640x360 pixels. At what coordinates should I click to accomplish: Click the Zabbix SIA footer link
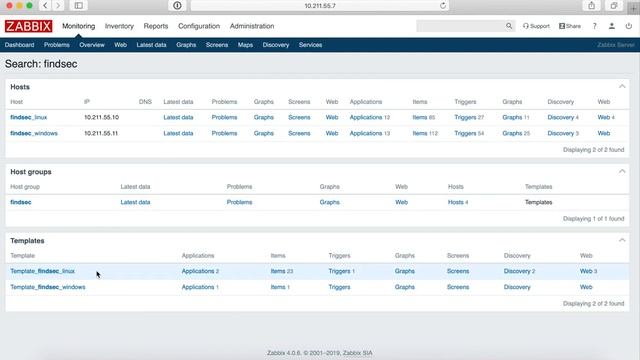(x=358, y=353)
